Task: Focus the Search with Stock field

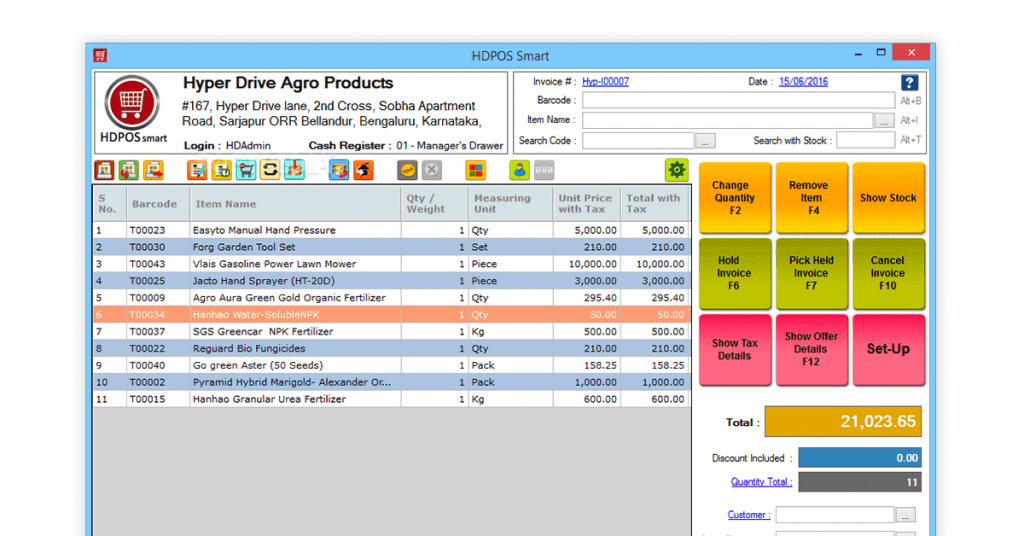Action: coord(865,140)
